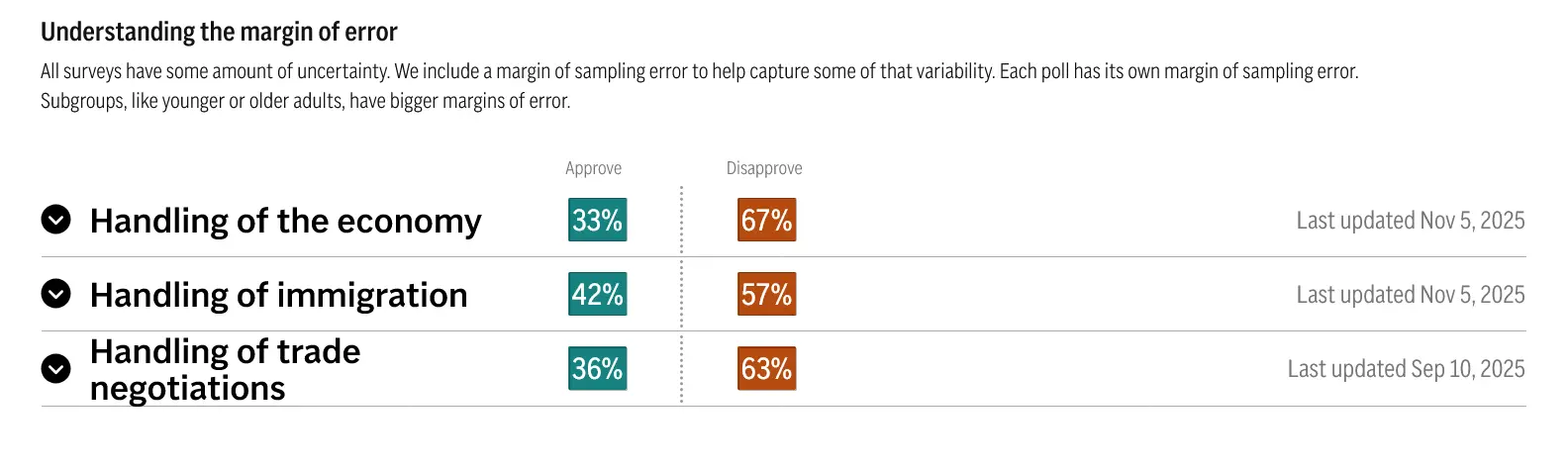The width and height of the screenshot is (1568, 467).
Task: Click the Approve column label
Action: (593, 168)
